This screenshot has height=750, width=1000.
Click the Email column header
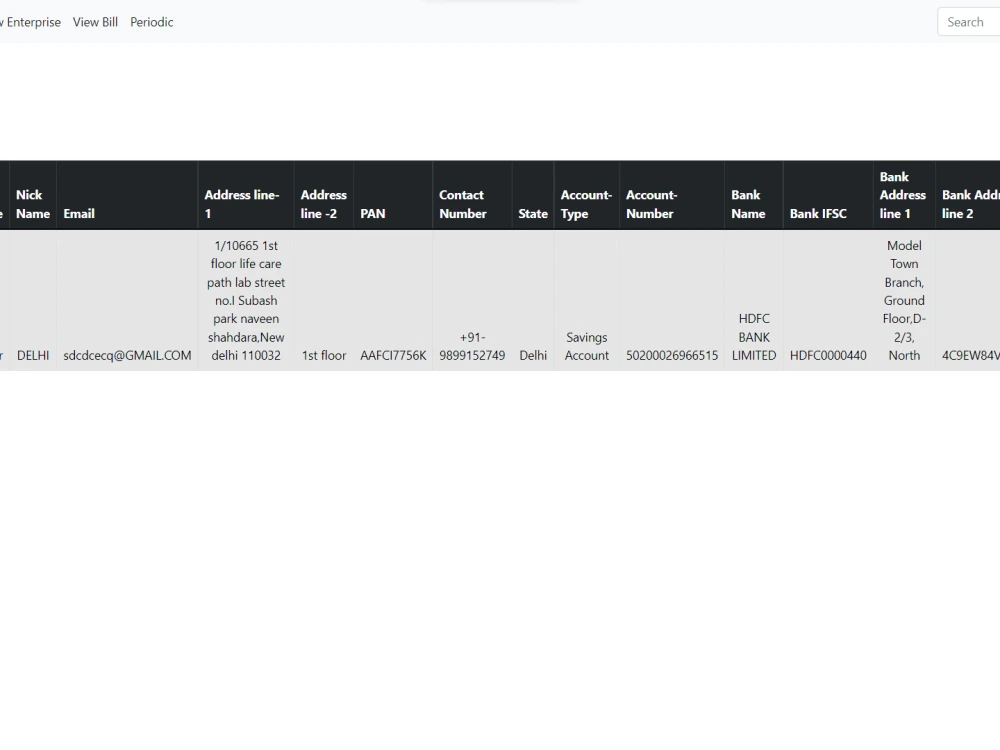[79, 213]
